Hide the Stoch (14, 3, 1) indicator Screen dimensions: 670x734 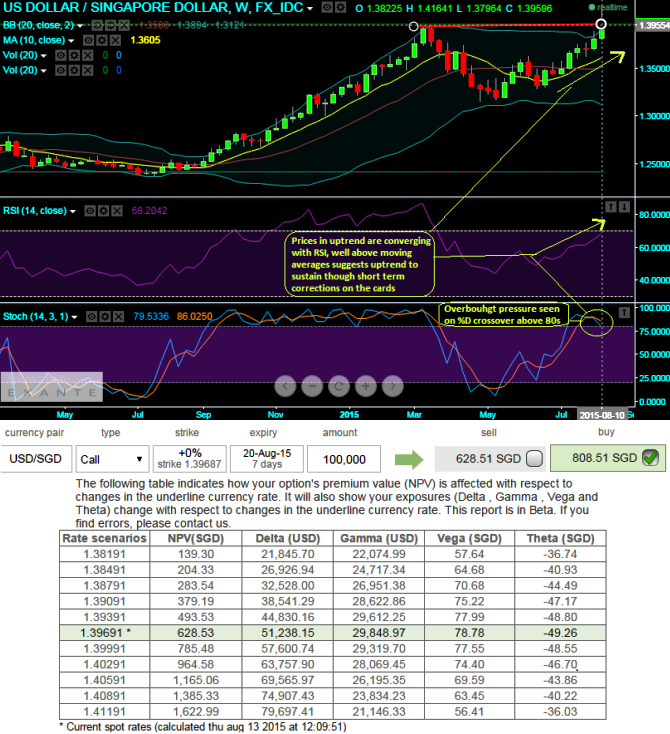coord(91,316)
